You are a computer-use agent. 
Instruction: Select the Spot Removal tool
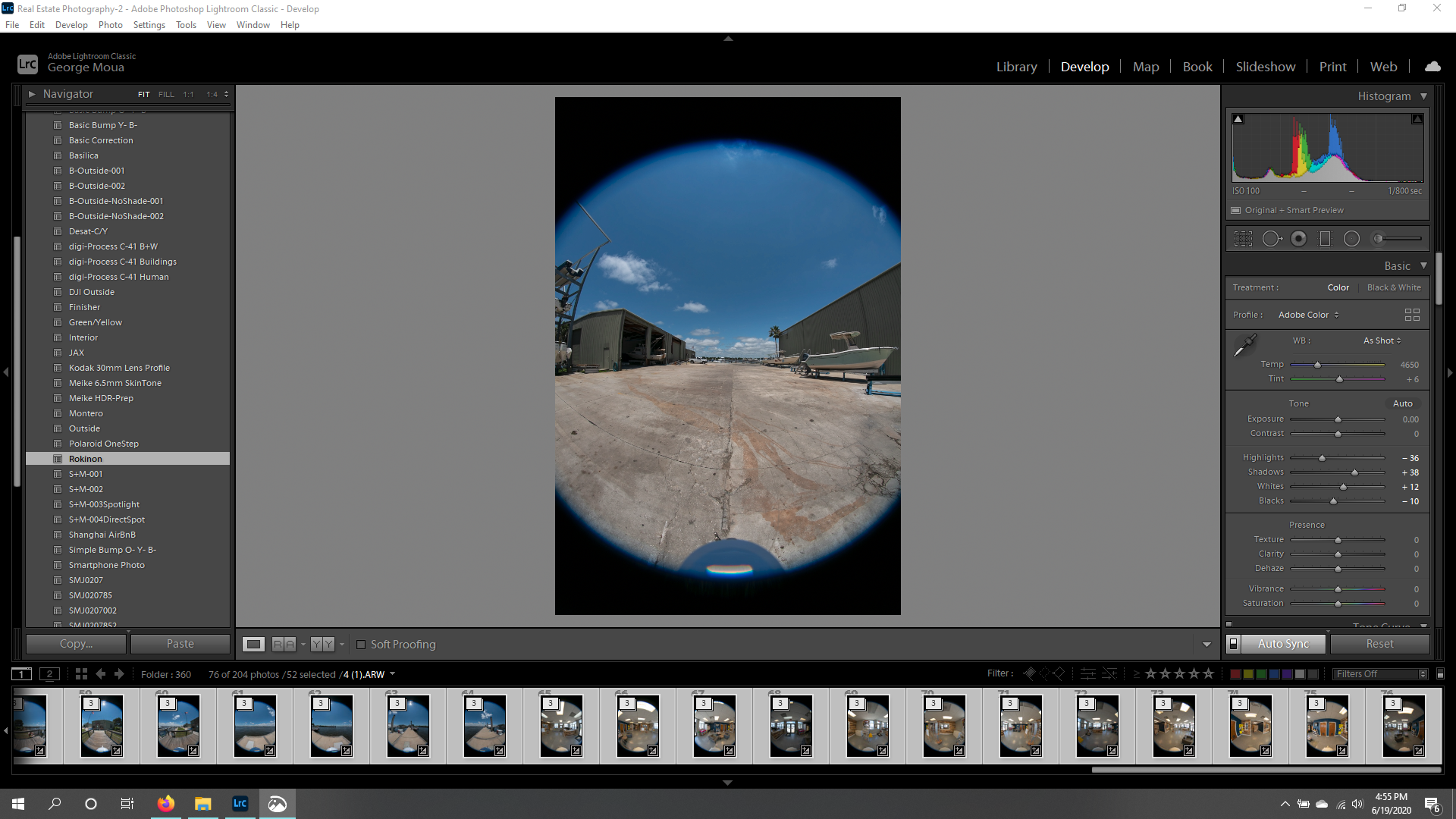[1272, 239]
